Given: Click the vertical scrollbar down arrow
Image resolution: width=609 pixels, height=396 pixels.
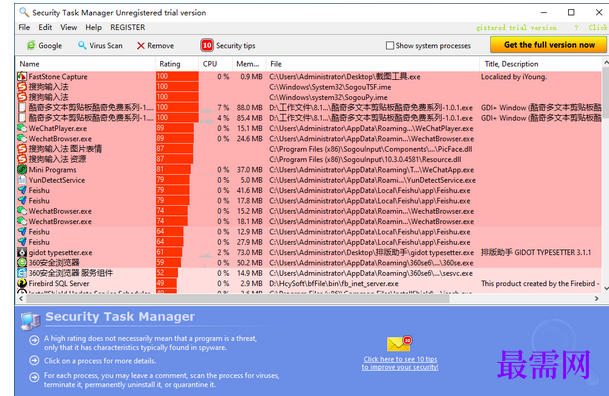Looking at the screenshot, I should [606, 288].
